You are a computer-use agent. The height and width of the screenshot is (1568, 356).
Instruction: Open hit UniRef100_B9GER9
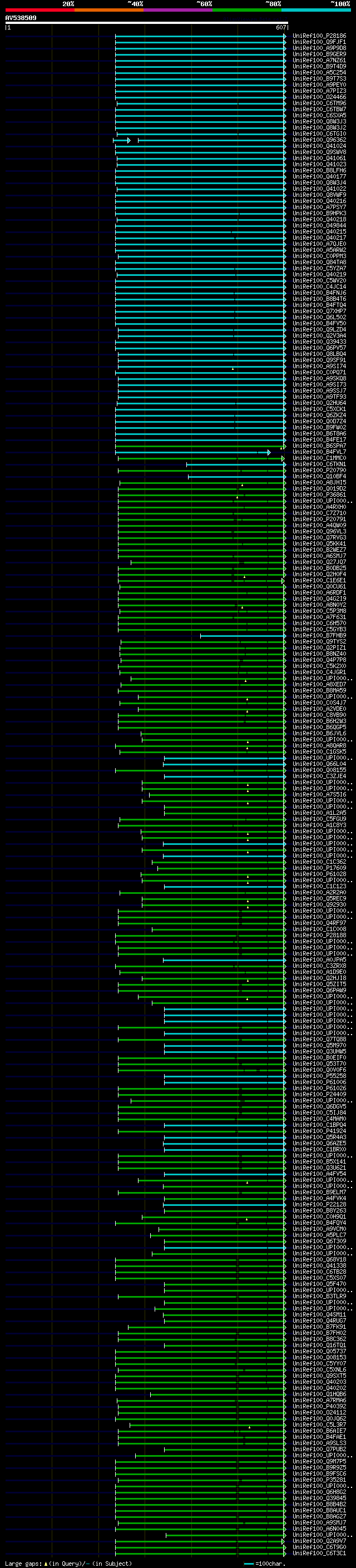click(x=319, y=54)
